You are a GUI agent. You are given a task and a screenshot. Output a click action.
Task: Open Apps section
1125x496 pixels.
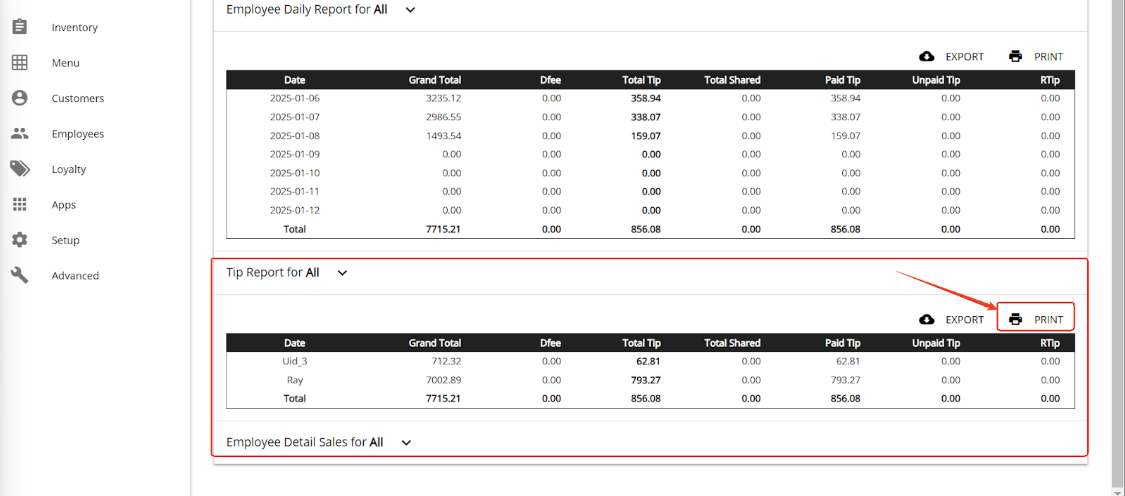coord(64,205)
